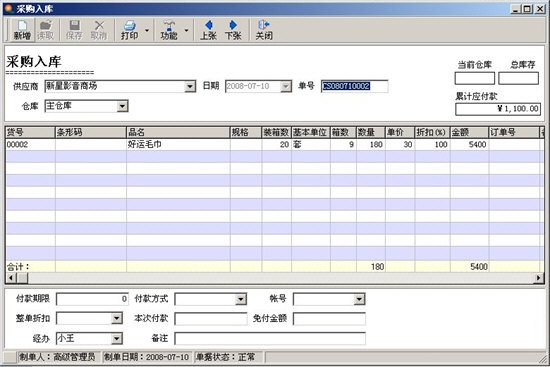Viewport: 550px width, 367px height.
Task: Click the 关闭 (Close) toolbar icon
Action: [x=264, y=30]
